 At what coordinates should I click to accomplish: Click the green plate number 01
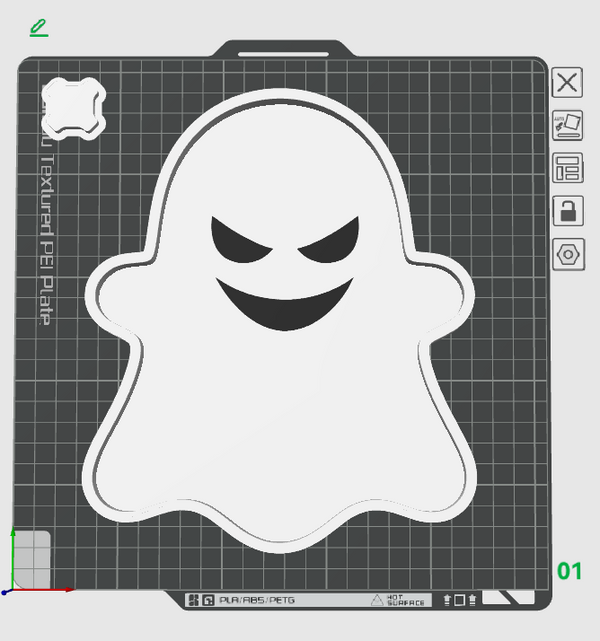tap(569, 571)
